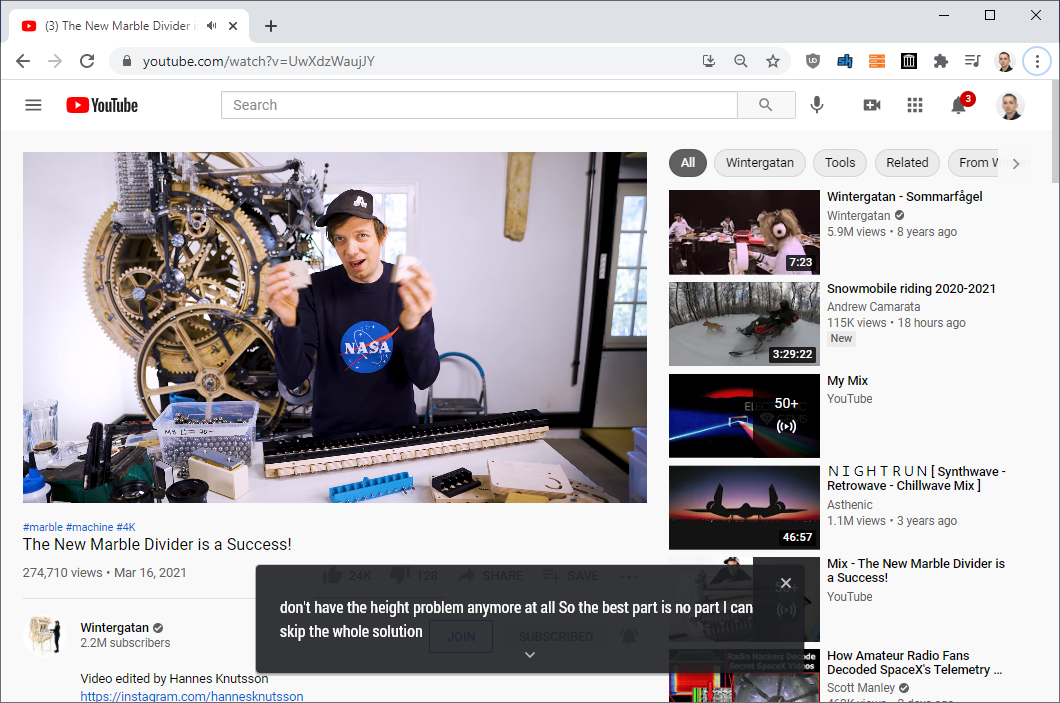1060x703 pixels.
Task: Click the YouTube home logo
Action: coord(101,105)
